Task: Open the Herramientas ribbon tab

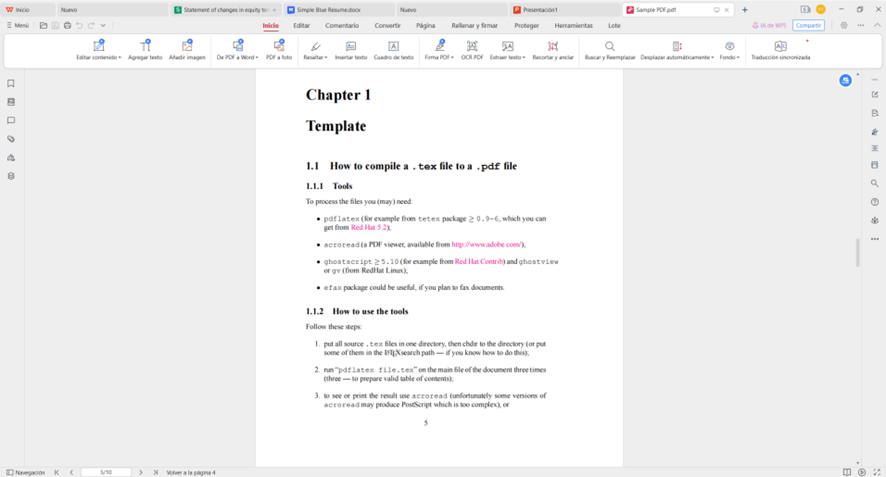Action: (x=574, y=25)
